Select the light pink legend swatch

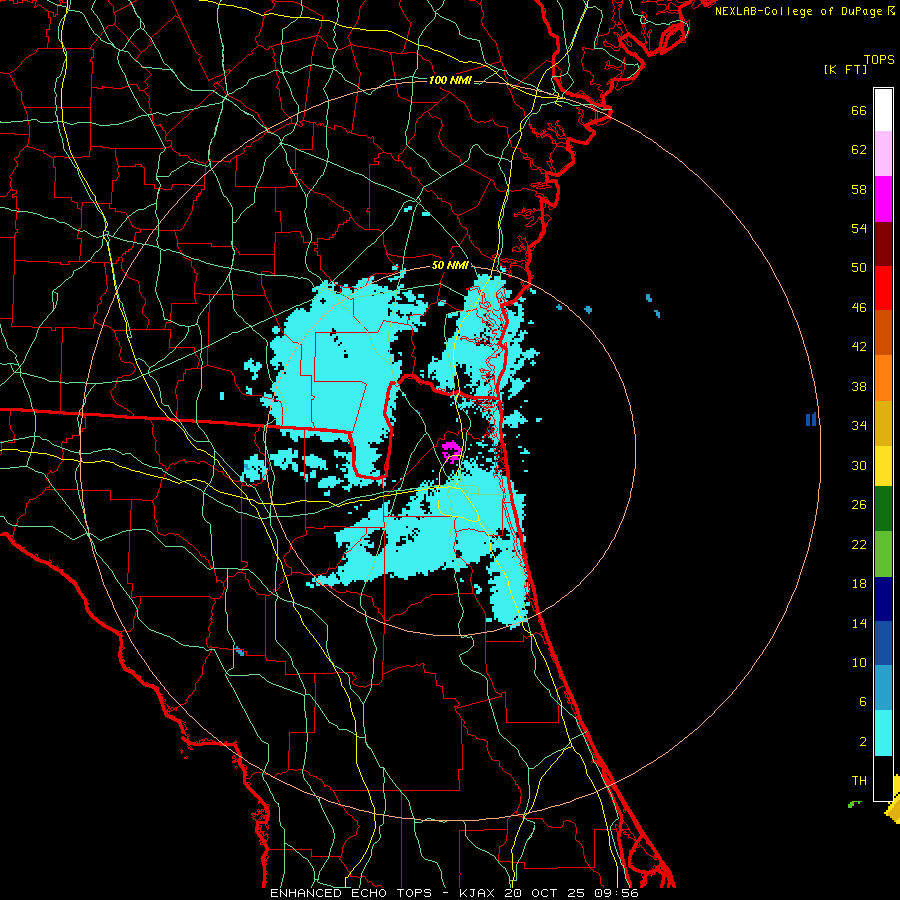[x=883, y=153]
